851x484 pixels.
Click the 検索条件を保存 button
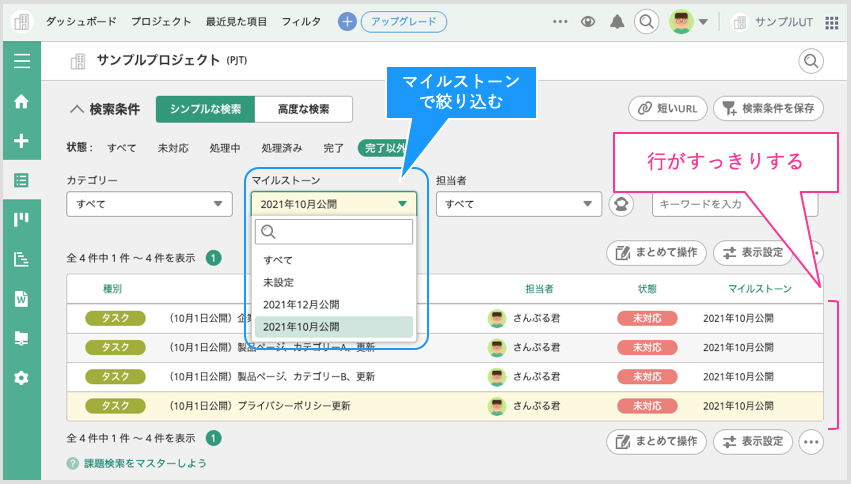point(768,109)
